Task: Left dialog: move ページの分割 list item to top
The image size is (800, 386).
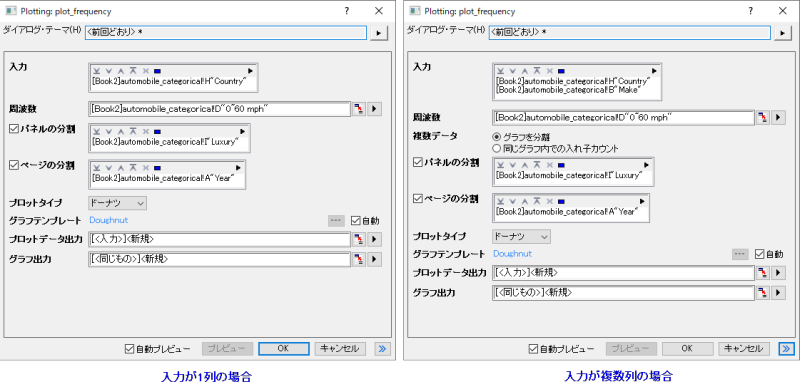Action: pyautogui.click(x=133, y=167)
